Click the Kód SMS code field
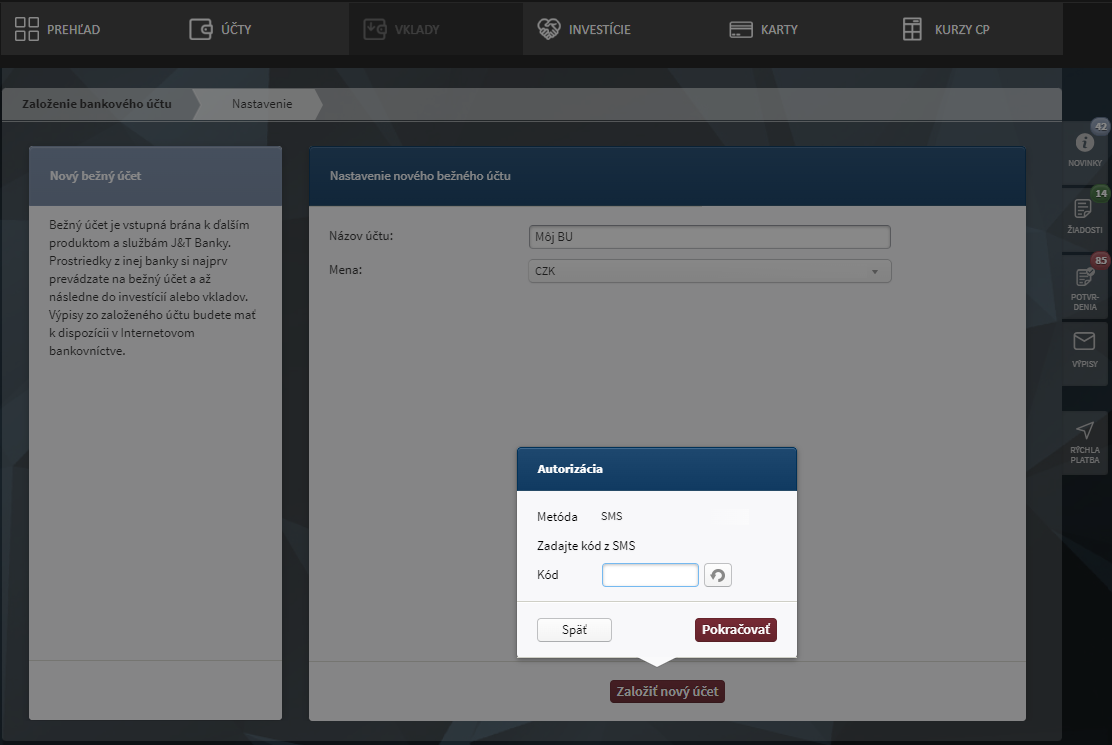 point(650,575)
